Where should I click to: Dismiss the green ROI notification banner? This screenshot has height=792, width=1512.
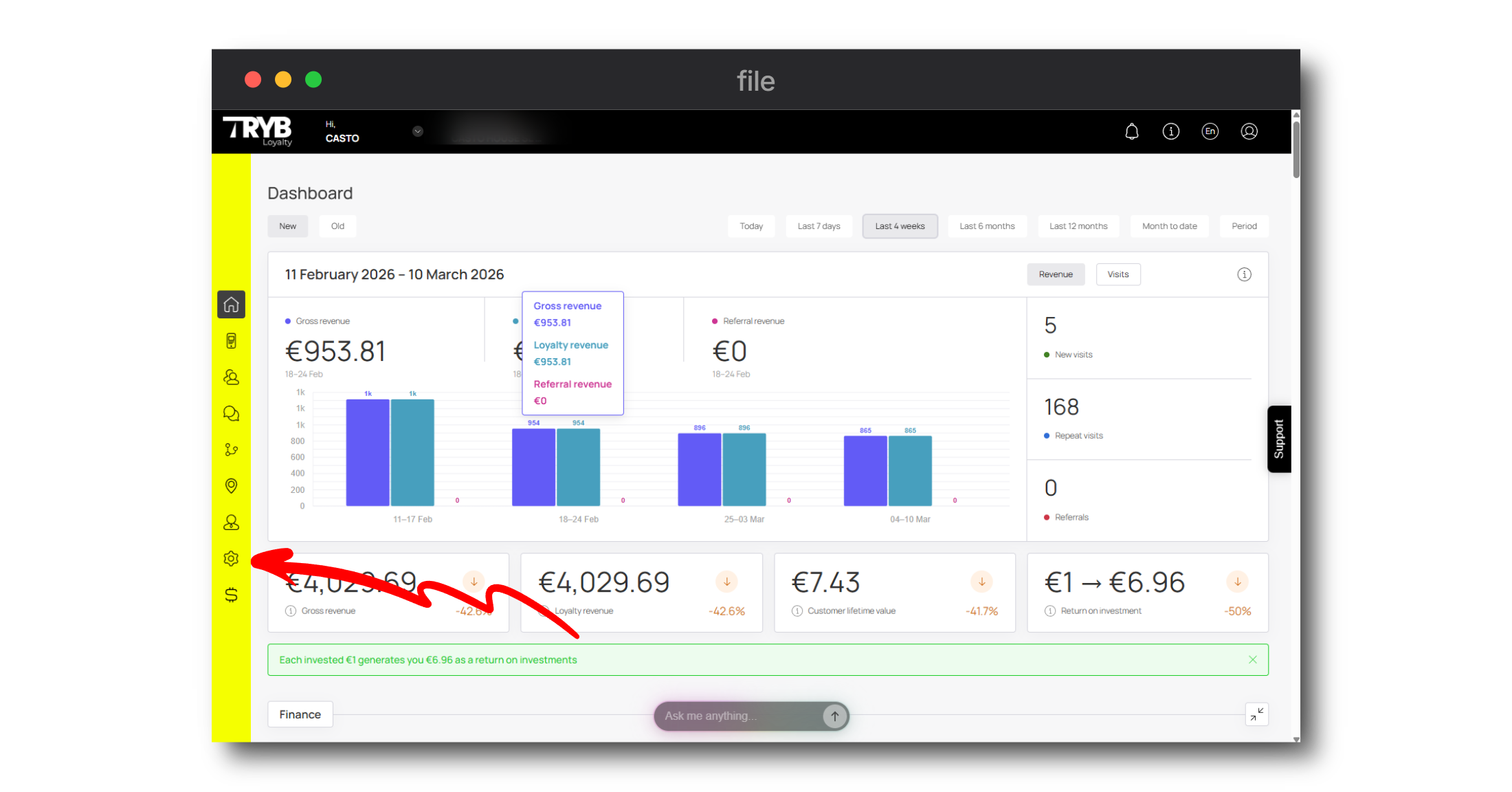coord(1252,659)
